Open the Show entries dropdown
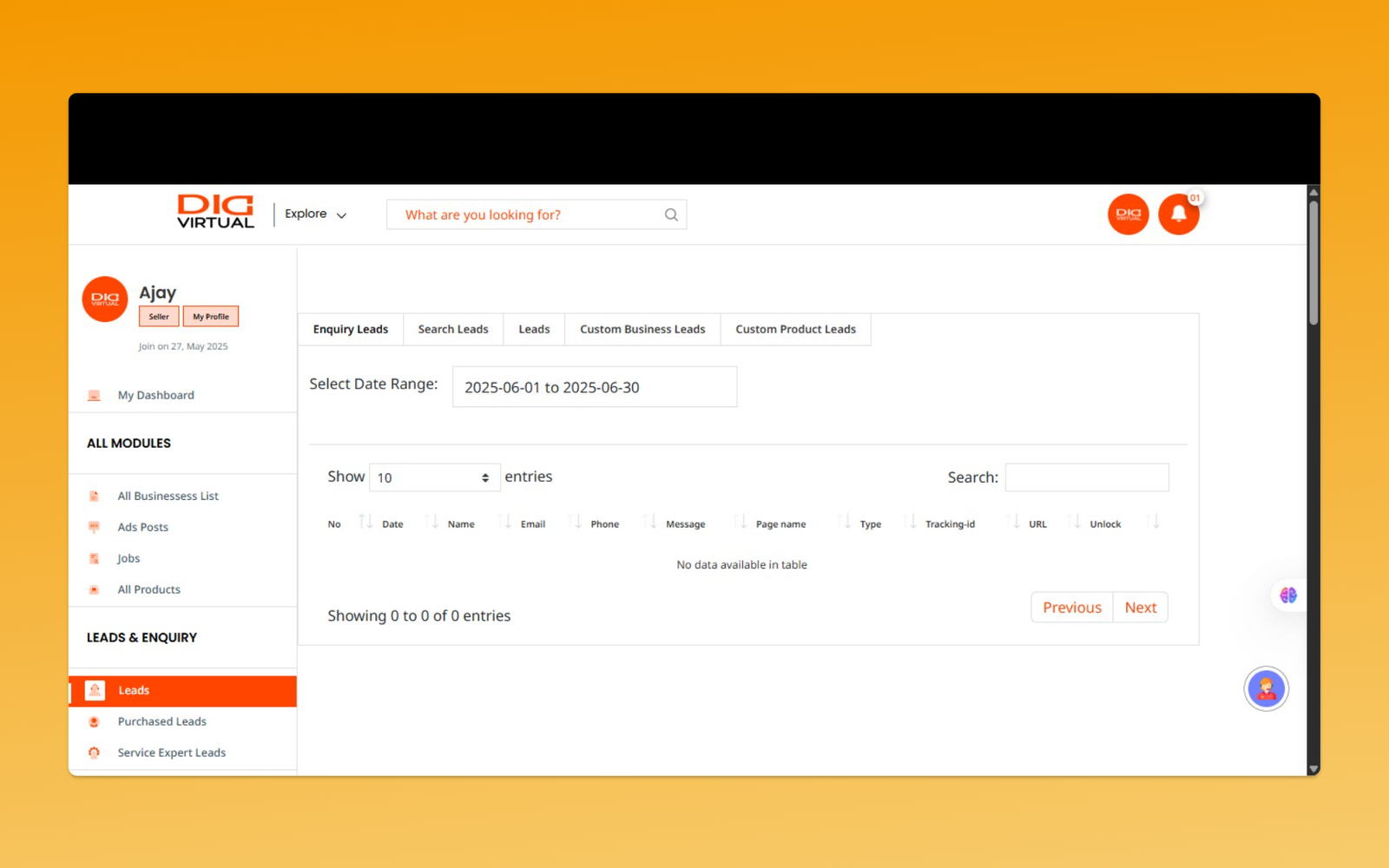This screenshot has width=1389, height=868. point(434,477)
